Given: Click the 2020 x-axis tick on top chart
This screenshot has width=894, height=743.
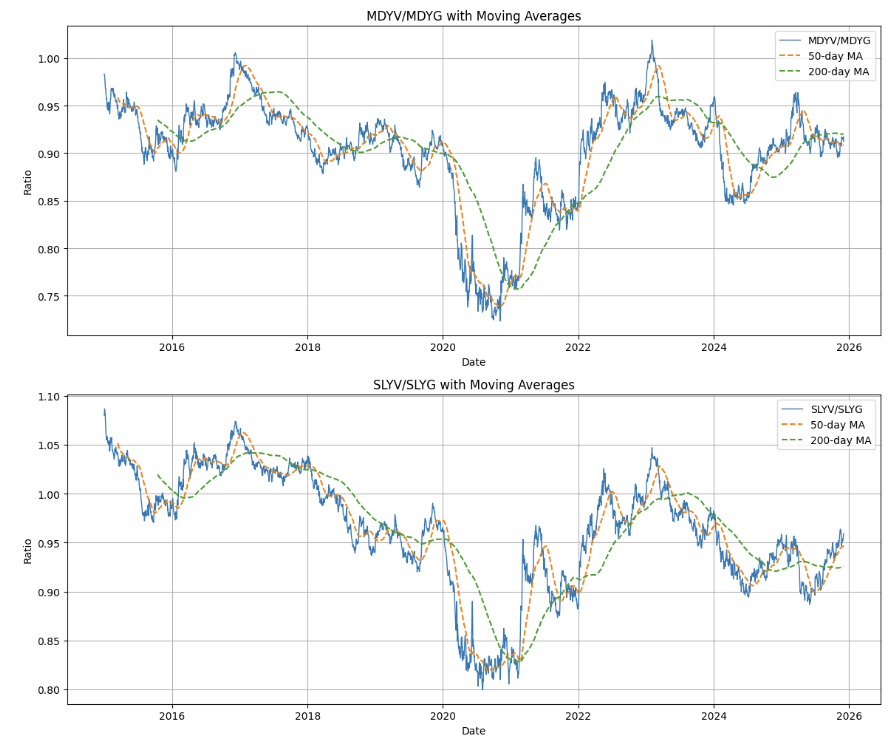Looking at the screenshot, I should pos(442,346).
